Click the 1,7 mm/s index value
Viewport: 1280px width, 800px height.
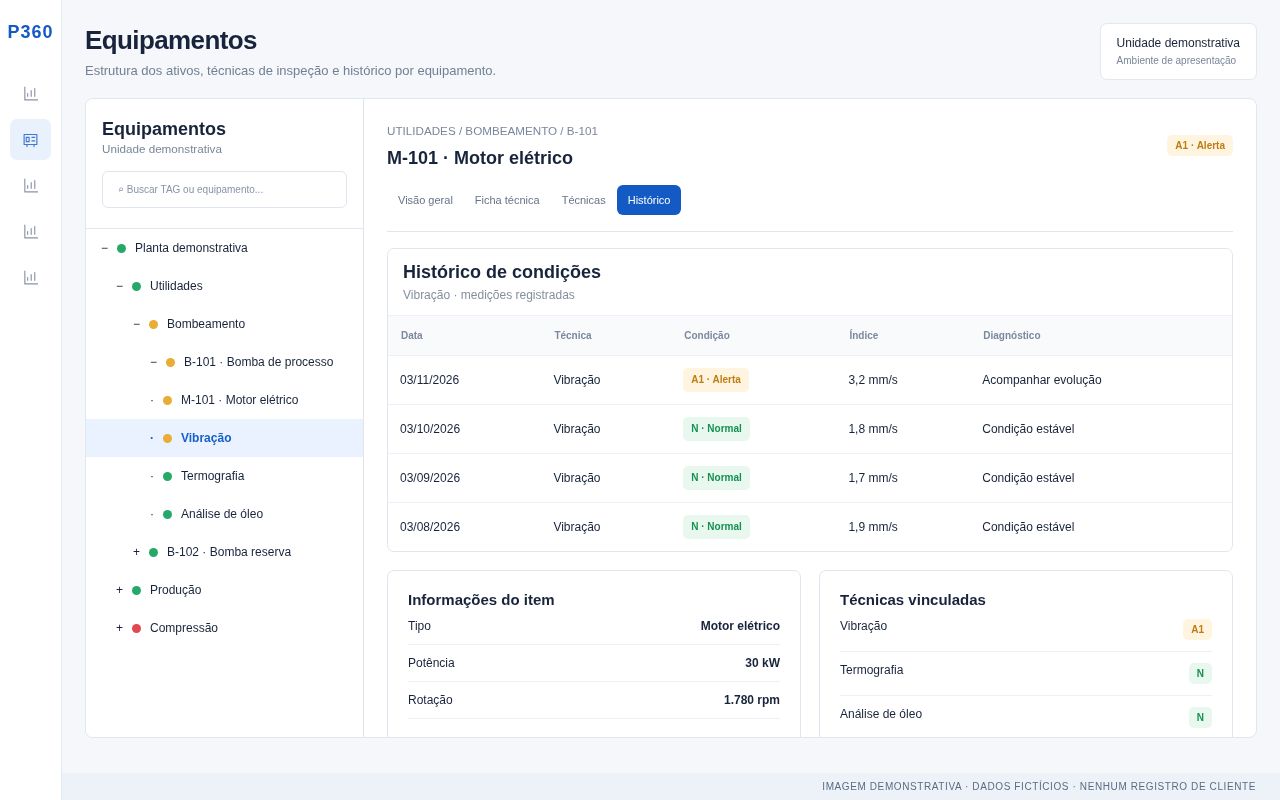(x=873, y=478)
